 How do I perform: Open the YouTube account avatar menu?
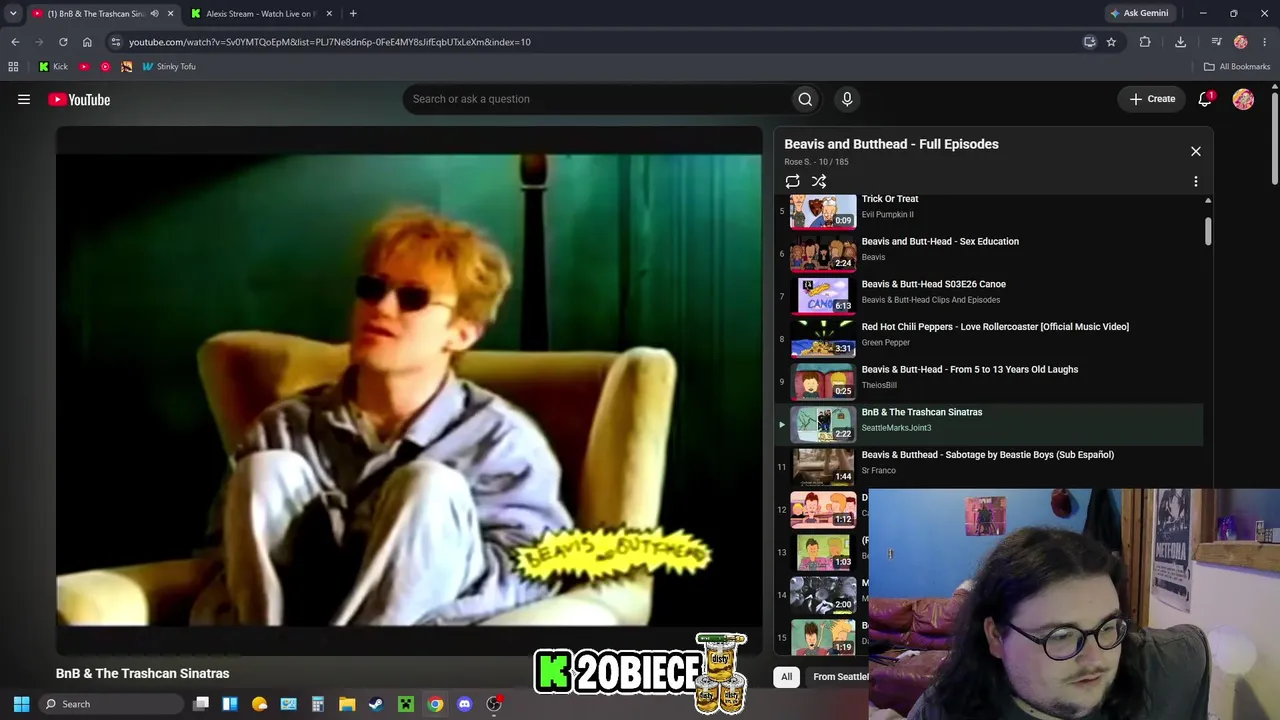(x=1243, y=99)
